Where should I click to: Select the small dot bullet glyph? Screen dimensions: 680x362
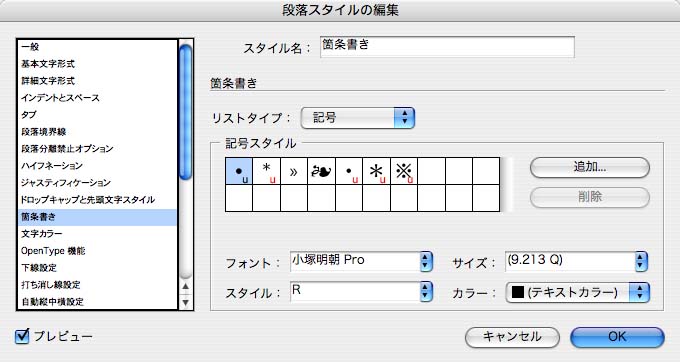coord(349,171)
